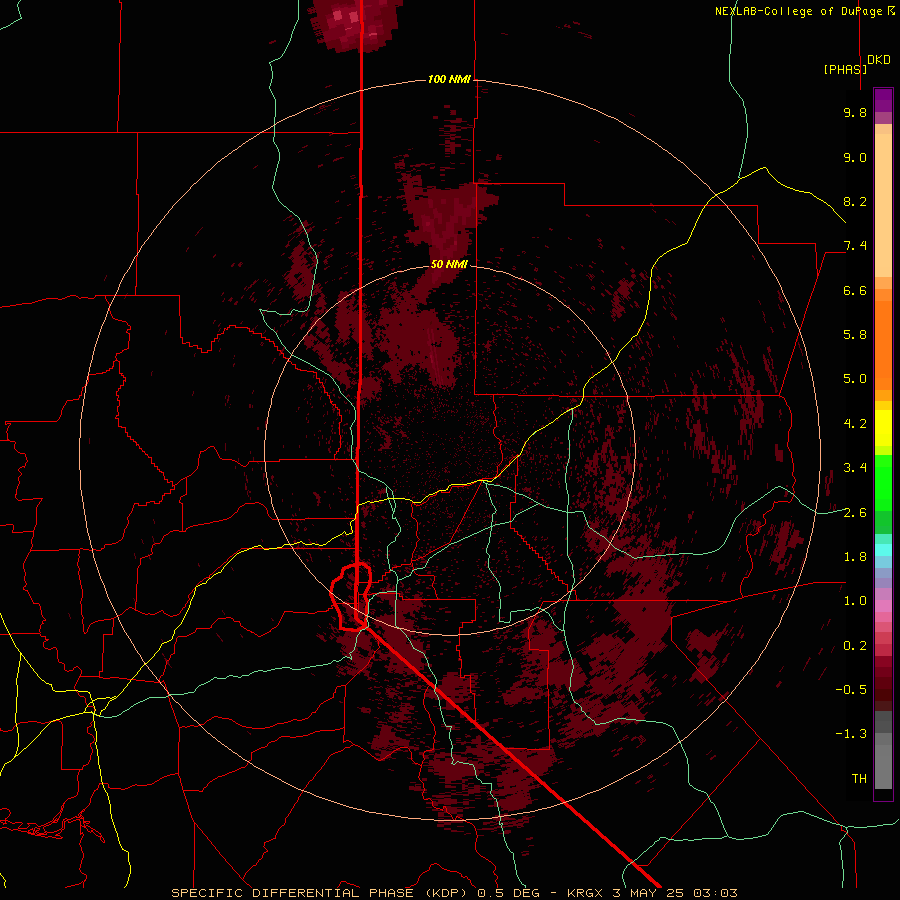The width and height of the screenshot is (900, 900).
Task: Click the pink segment of the color bar
Action: (883, 606)
